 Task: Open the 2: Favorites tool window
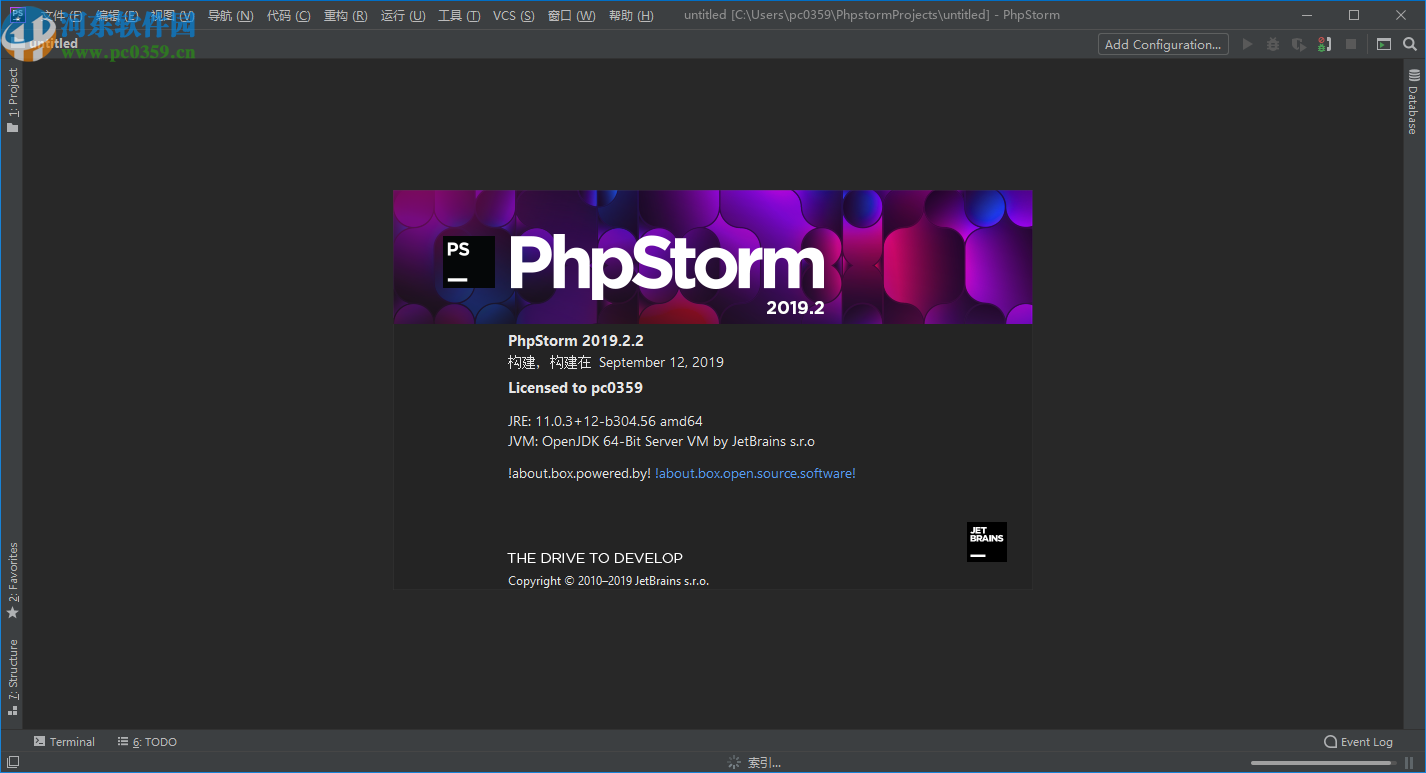click(13, 580)
